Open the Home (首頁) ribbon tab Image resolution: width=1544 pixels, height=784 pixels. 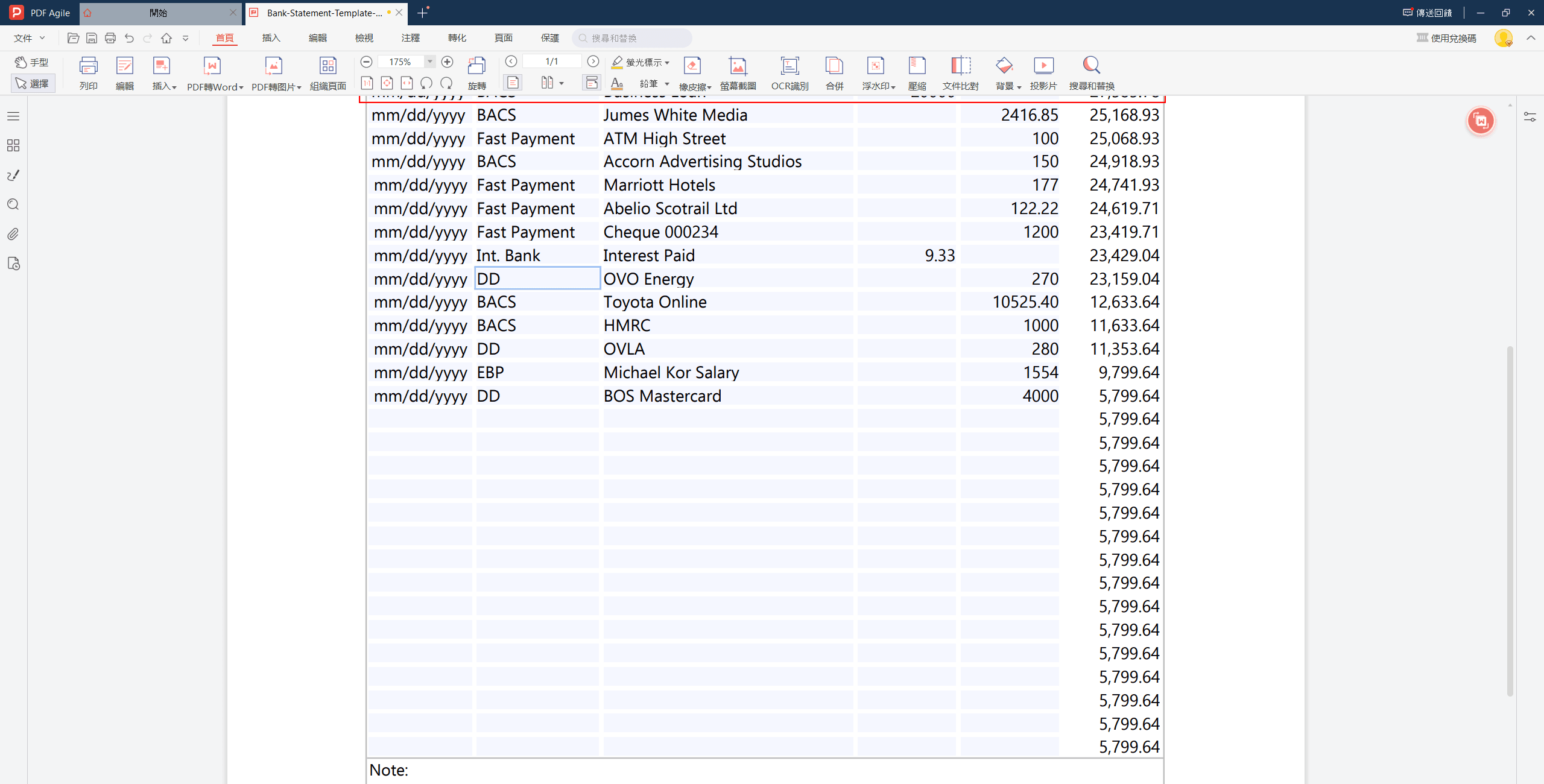tap(224, 38)
